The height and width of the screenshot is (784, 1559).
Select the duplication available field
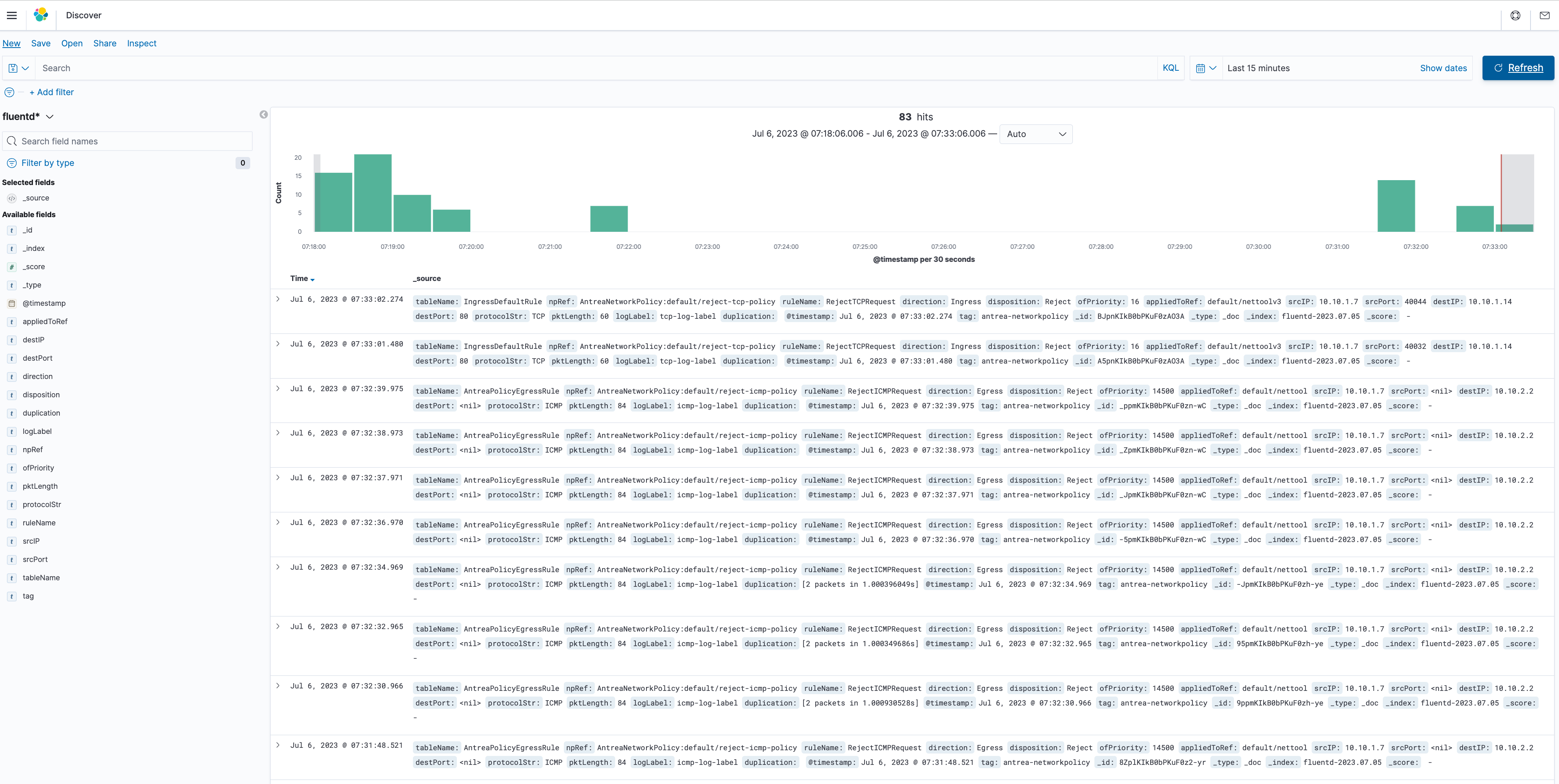[x=41, y=413]
